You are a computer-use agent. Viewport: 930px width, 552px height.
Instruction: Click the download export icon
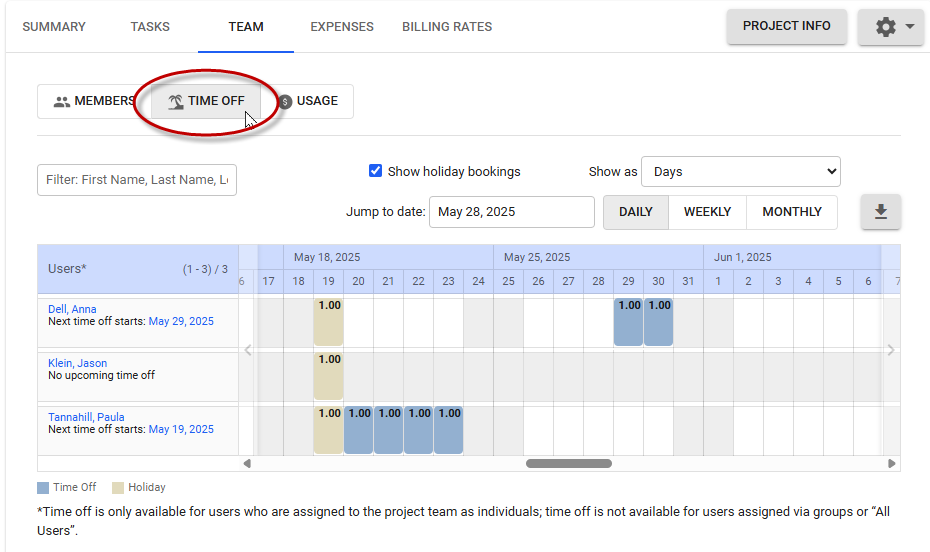[881, 212]
